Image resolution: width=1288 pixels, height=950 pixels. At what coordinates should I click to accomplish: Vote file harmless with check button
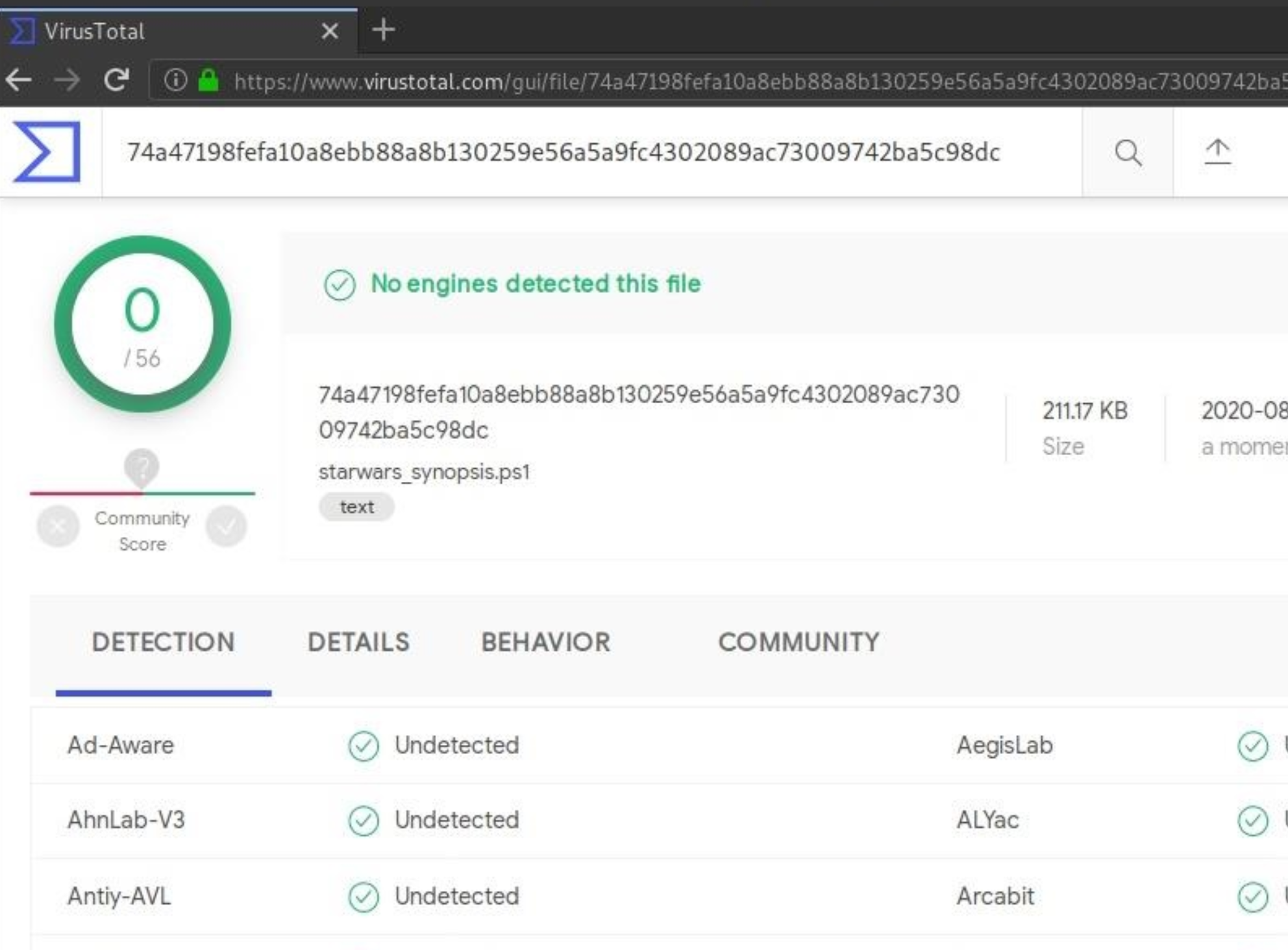coord(226,526)
